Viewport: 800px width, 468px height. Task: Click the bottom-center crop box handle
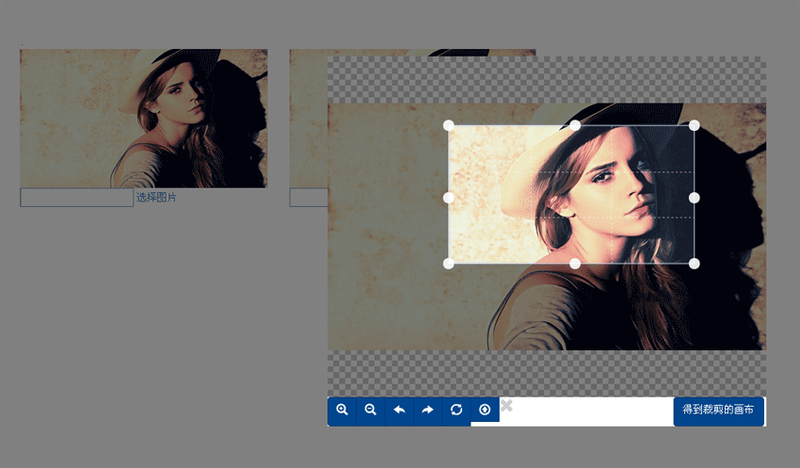pos(575,263)
